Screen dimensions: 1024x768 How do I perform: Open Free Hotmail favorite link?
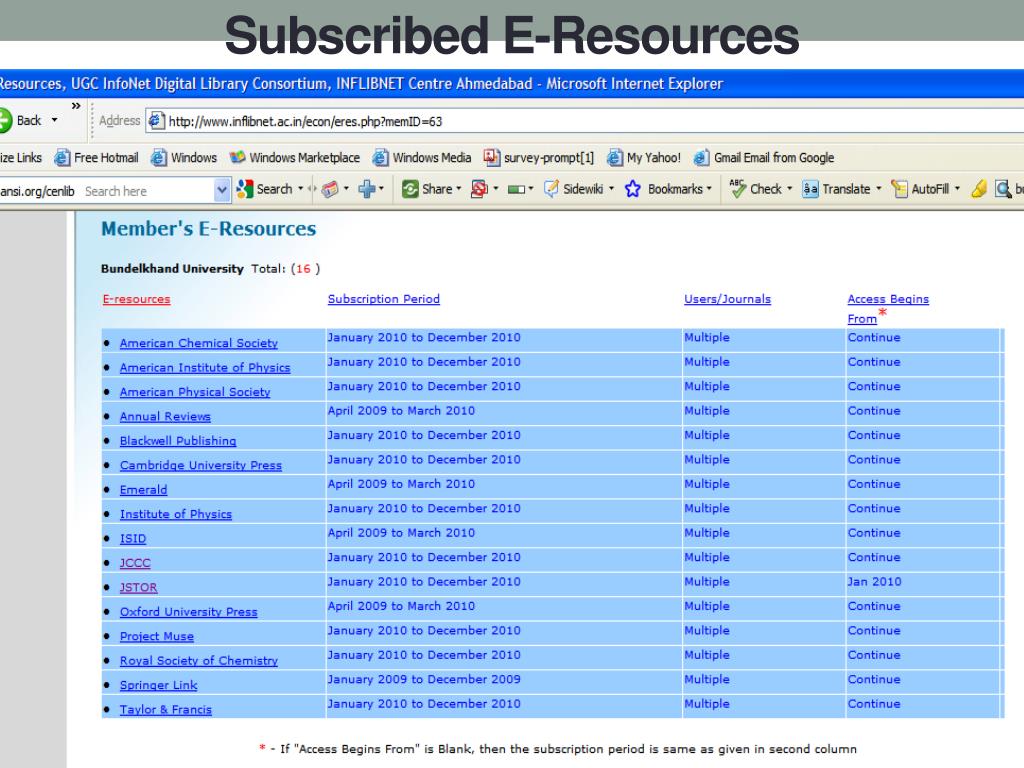pyautogui.click(x=97, y=157)
